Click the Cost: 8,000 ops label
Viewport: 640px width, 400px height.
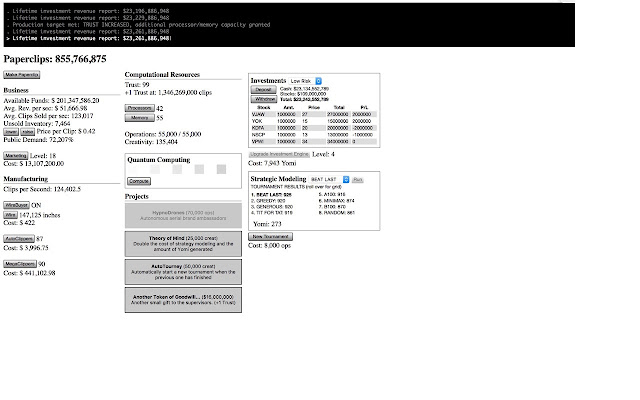point(269,245)
